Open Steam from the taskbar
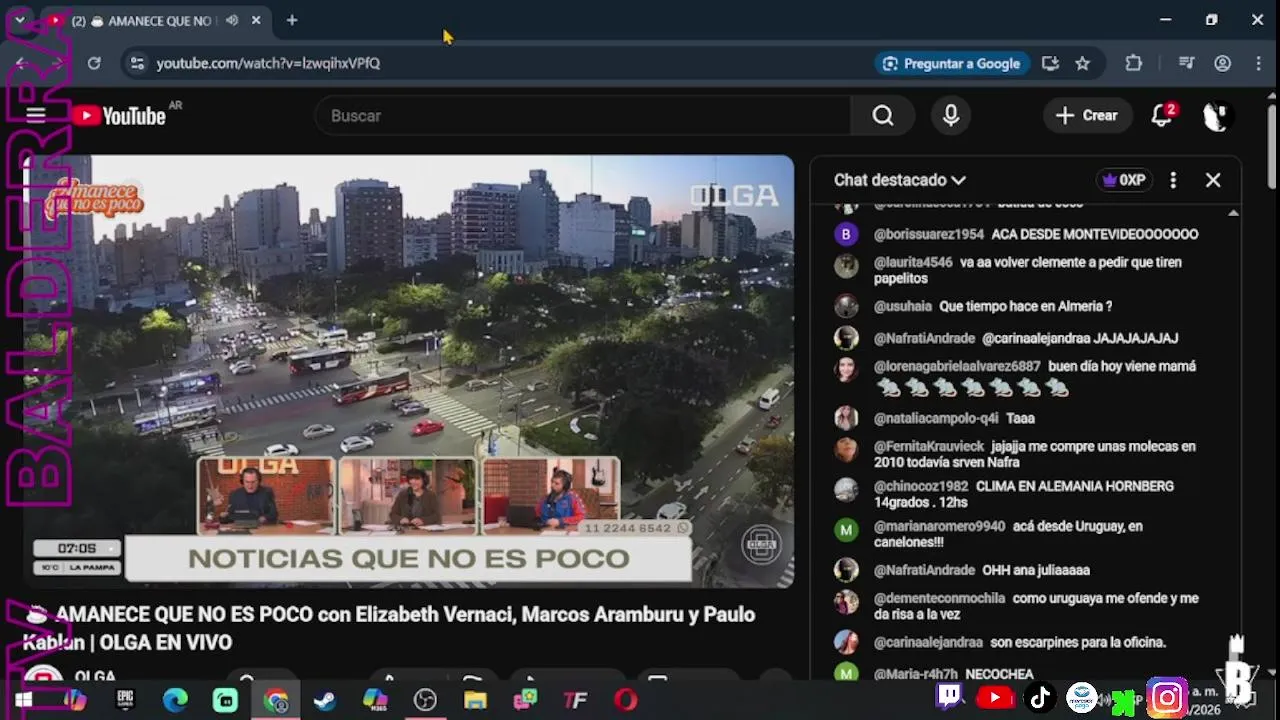 [325, 700]
